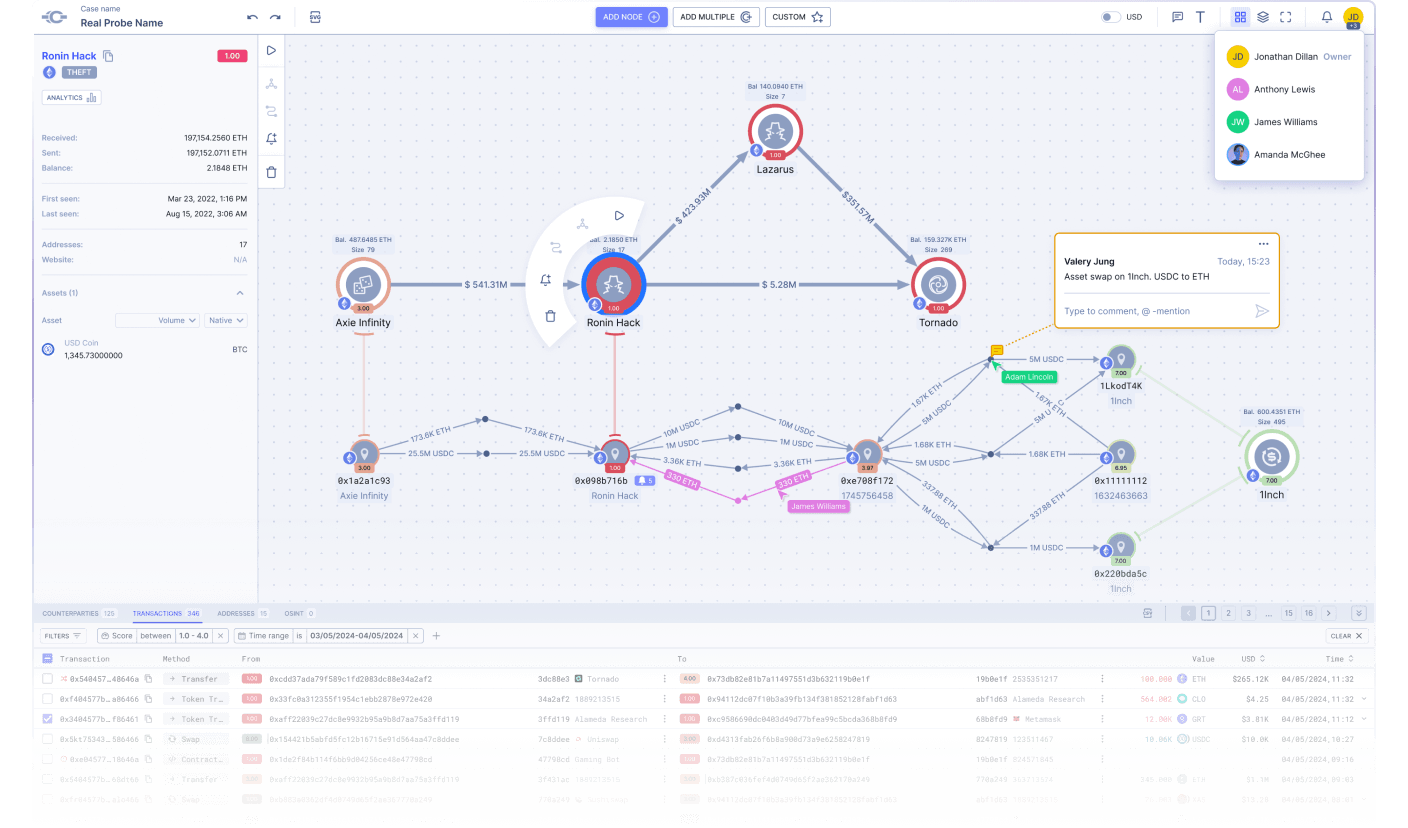Image resolution: width=1408 pixels, height=828 pixels.
Task: Remove the Time range filter chip
Action: coord(416,636)
